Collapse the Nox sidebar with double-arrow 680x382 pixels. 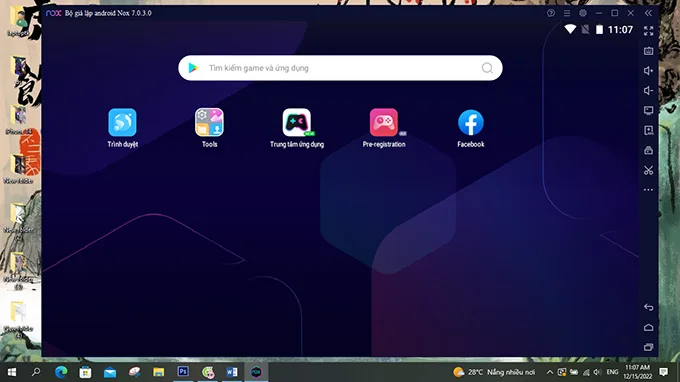[648, 13]
